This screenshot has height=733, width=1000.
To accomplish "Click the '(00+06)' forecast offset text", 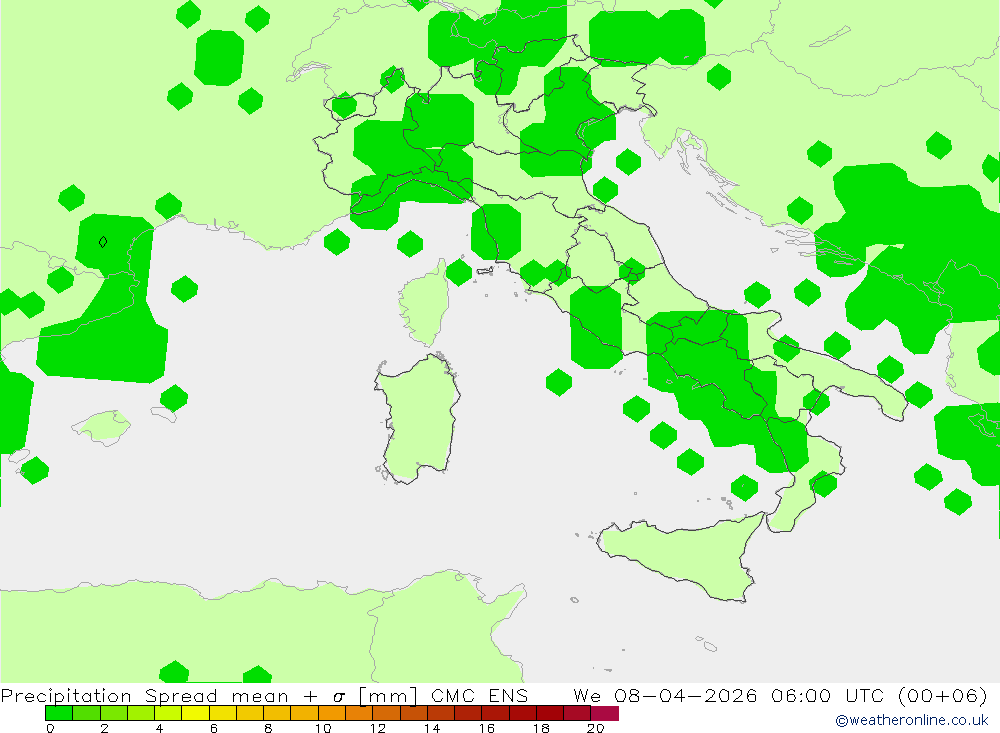I will point(942,695).
